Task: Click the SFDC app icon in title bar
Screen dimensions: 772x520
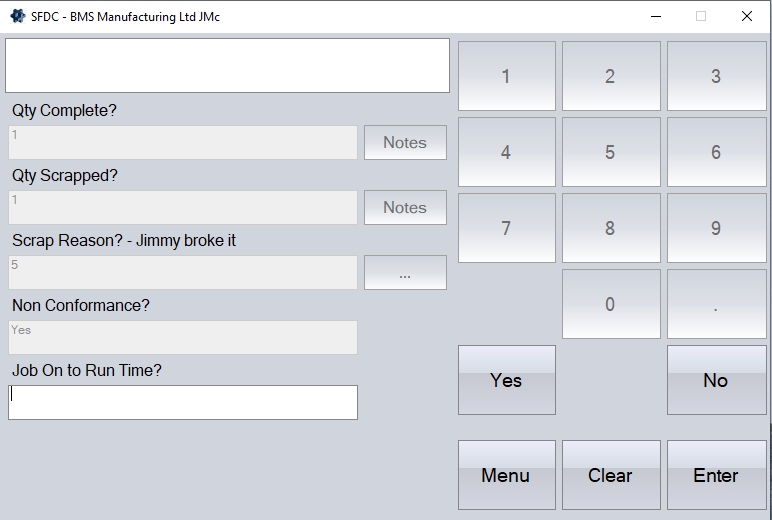Action: (17, 16)
